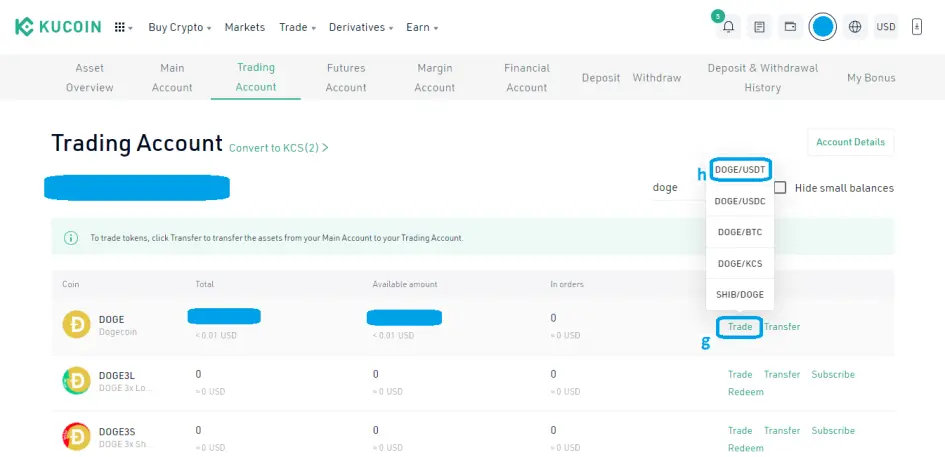Viewport: 945px width, 457px height.
Task: Click the DOGE3S coin logo
Action: (77, 437)
